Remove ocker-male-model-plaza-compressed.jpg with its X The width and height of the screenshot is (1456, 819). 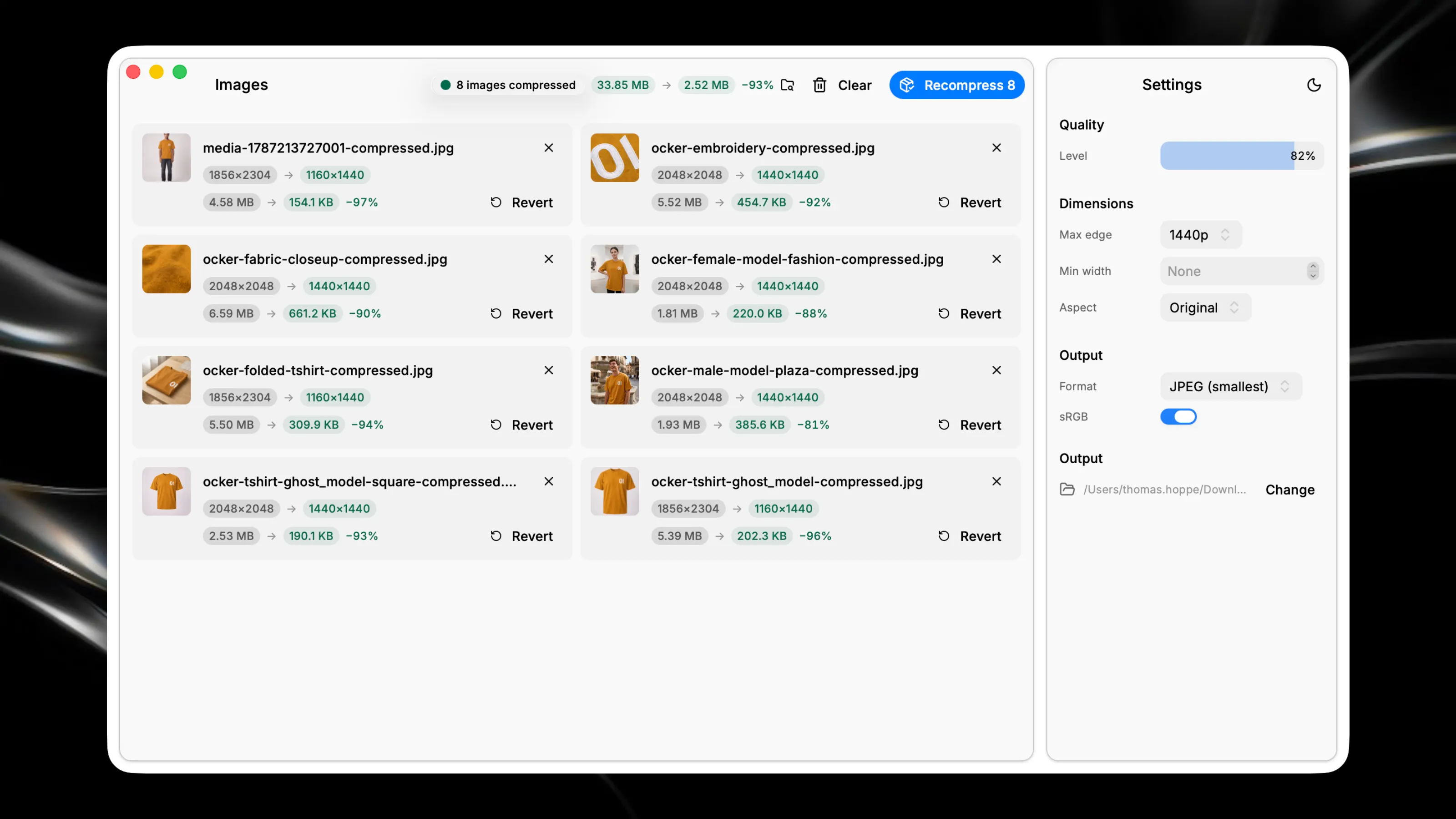[996, 370]
